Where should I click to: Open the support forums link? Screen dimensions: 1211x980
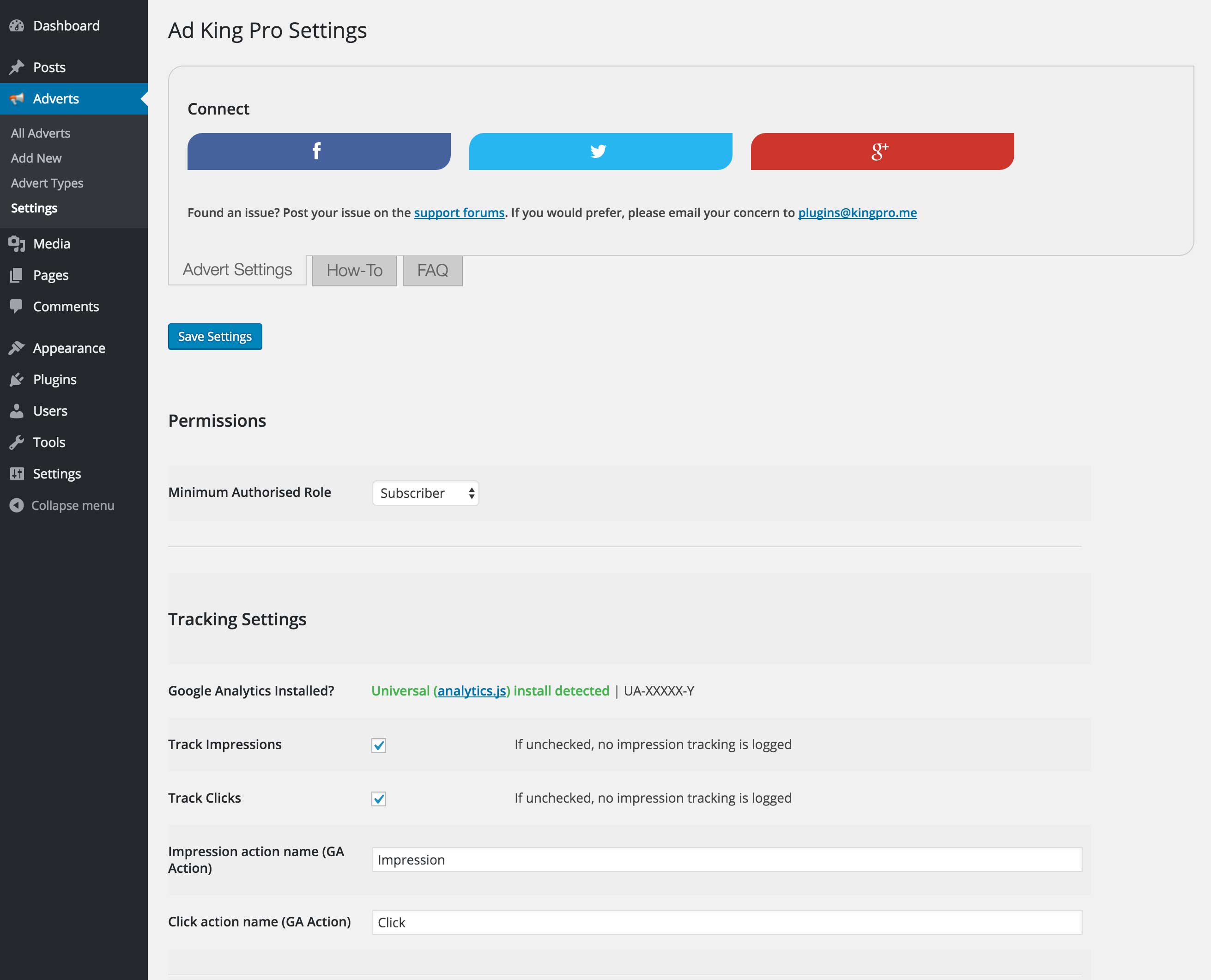pos(459,213)
